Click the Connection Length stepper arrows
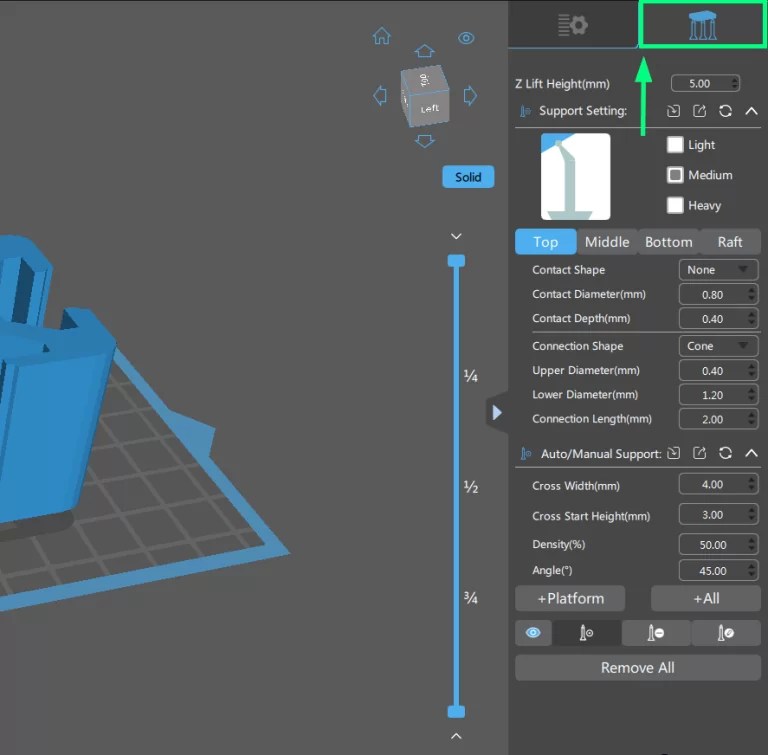 [752, 419]
